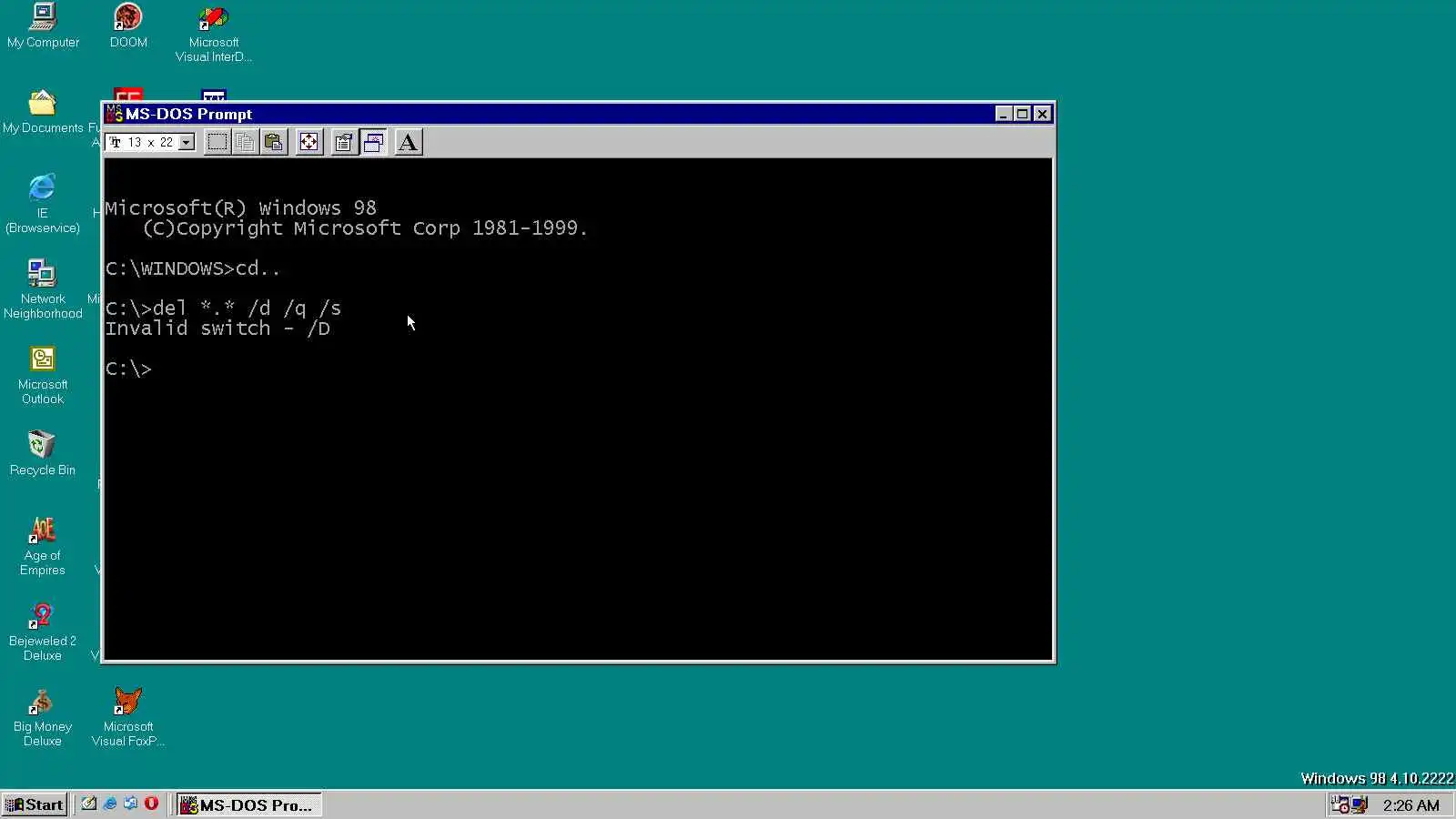Click the 'Invalid switch - /D' line
Screen dimensions: 1456x819
(217, 329)
